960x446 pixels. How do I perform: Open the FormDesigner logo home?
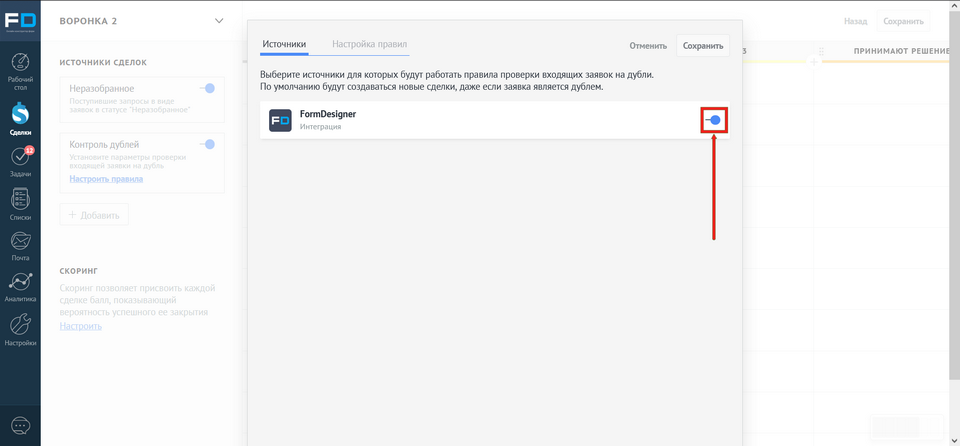point(20,20)
